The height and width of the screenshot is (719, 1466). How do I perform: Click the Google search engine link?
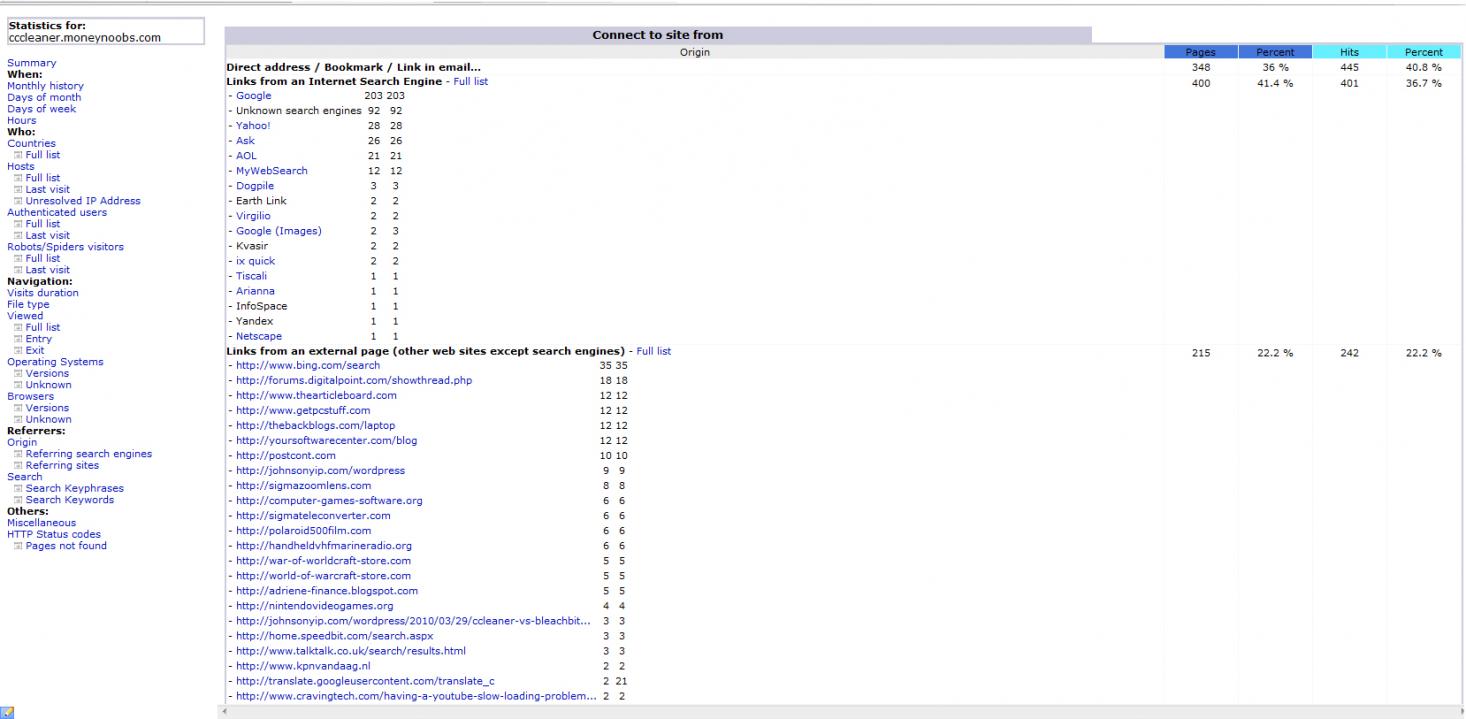click(x=254, y=96)
